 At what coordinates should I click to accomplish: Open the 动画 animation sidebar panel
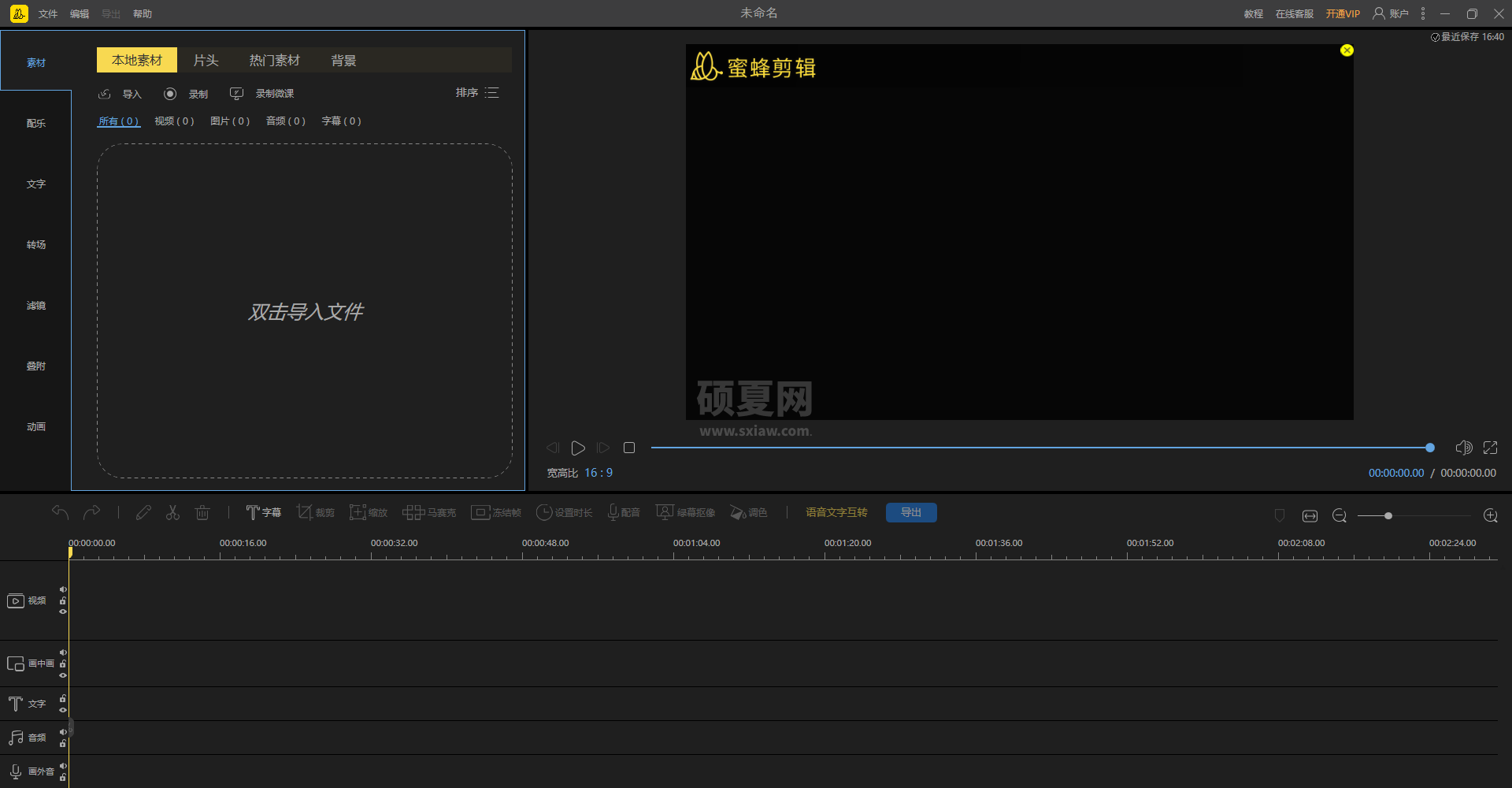click(36, 427)
